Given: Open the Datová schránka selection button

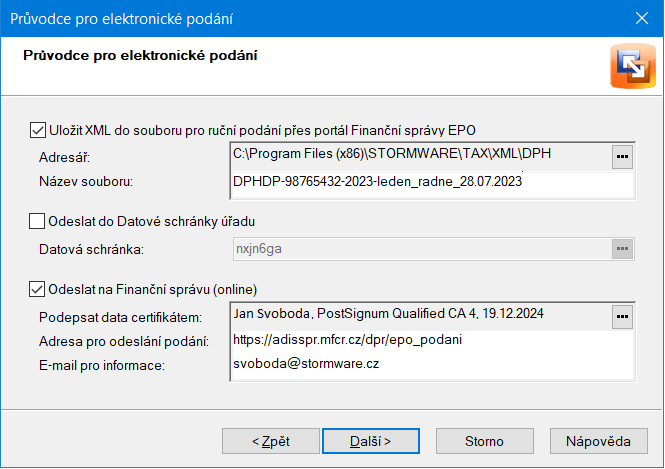Looking at the screenshot, I should click(622, 248).
